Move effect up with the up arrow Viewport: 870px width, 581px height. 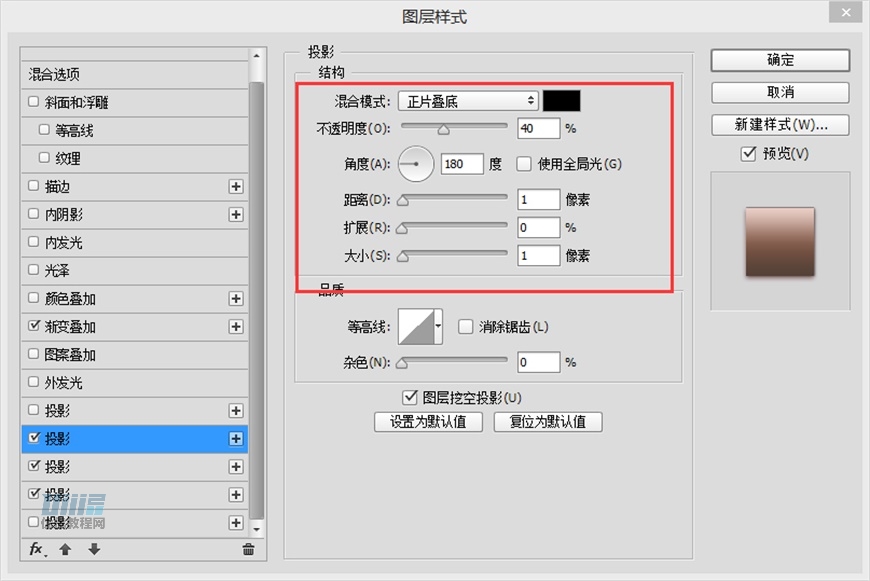click(65, 549)
